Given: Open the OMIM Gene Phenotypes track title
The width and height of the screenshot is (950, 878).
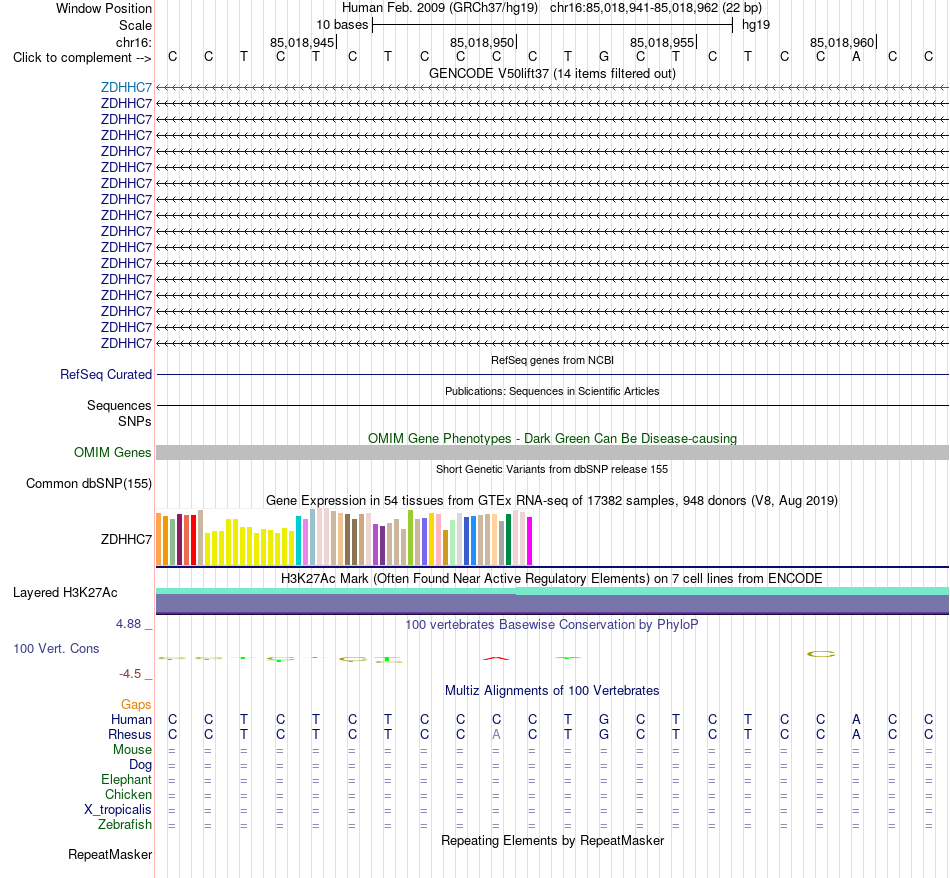Looking at the screenshot, I should click(x=552, y=438).
